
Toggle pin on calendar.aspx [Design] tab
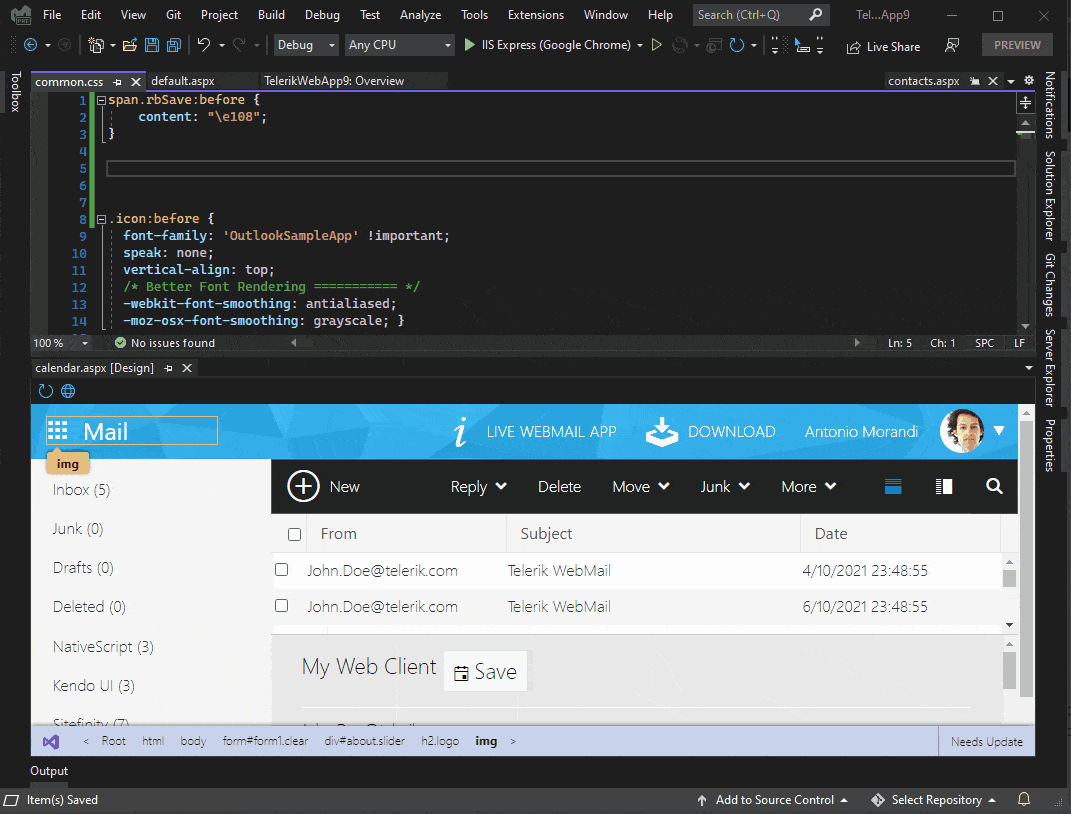tap(168, 368)
